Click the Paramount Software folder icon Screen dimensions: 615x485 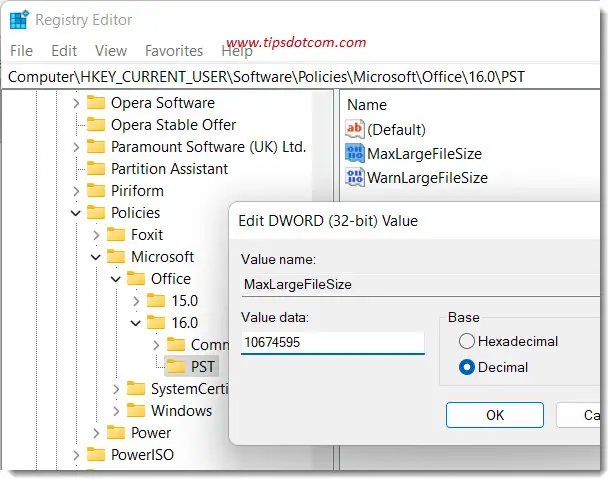(96, 147)
